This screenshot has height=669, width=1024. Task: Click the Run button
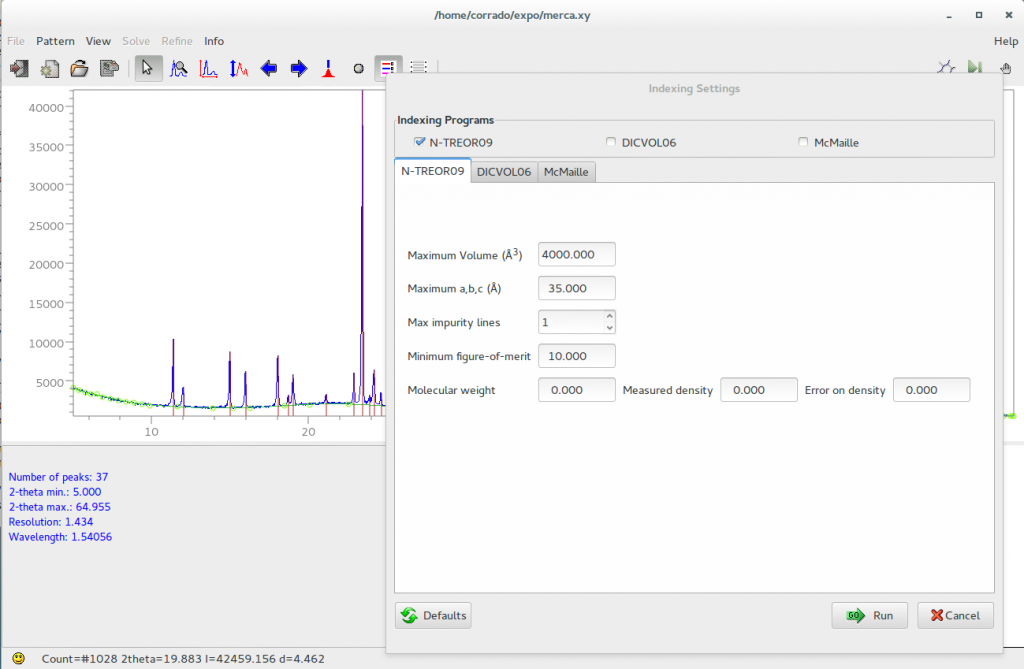869,615
